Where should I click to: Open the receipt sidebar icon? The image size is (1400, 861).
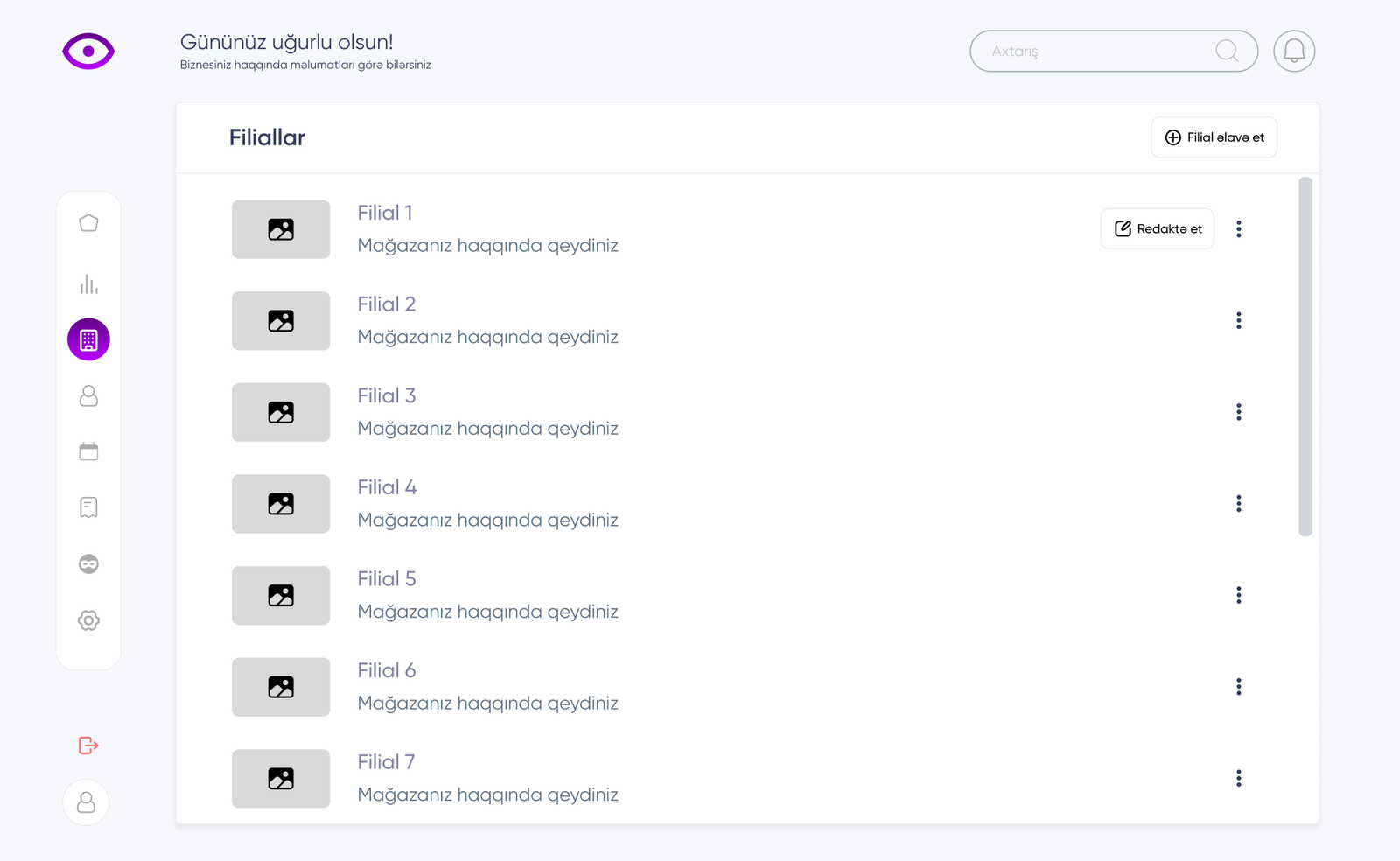coord(88,507)
